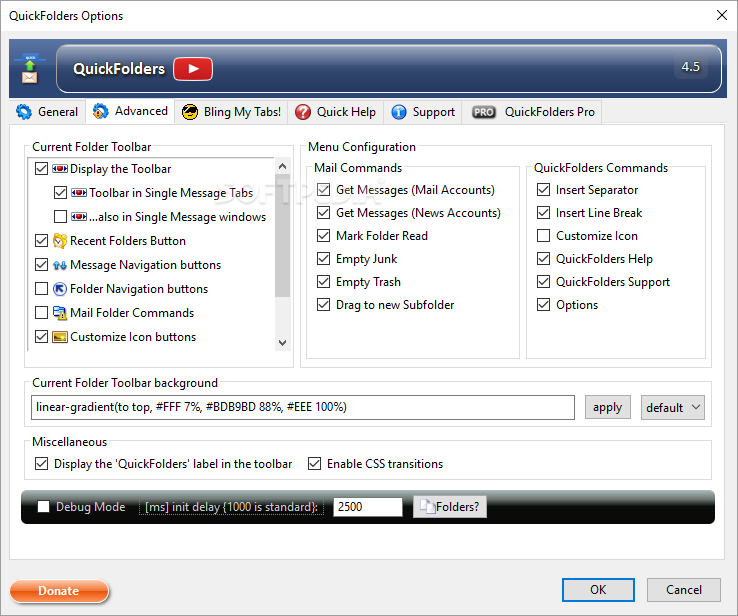Toggle Recent Folders Button checkbox
This screenshot has height=616, width=738.
click(41, 240)
